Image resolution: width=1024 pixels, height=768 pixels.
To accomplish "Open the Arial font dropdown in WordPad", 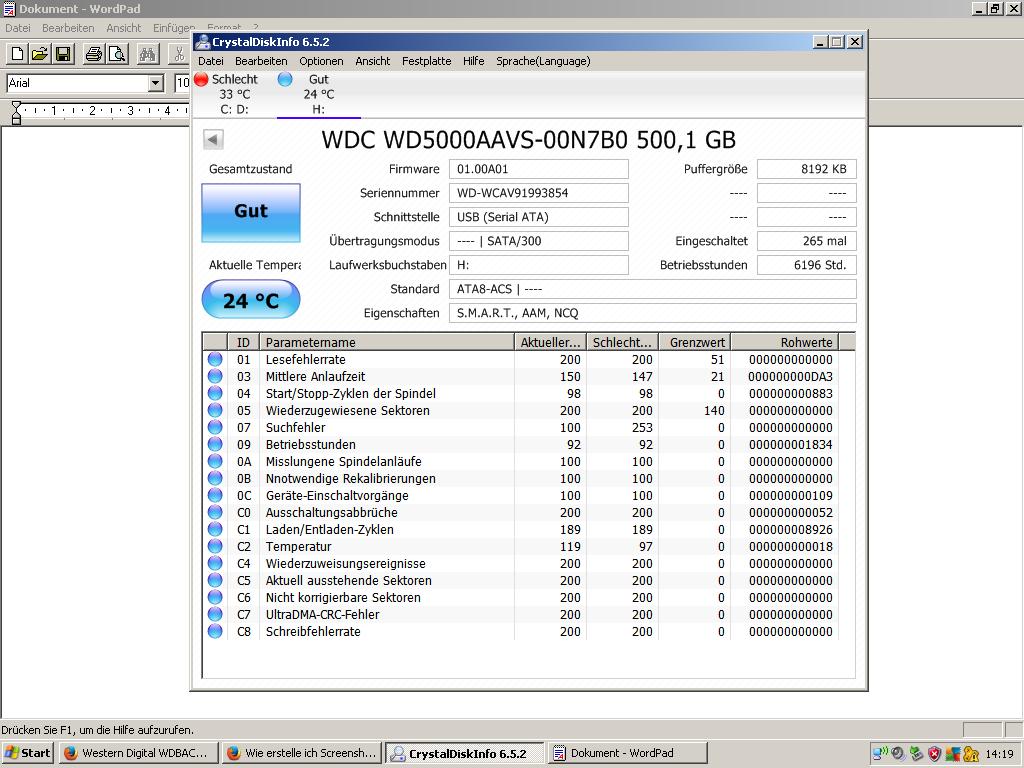I will (155, 83).
